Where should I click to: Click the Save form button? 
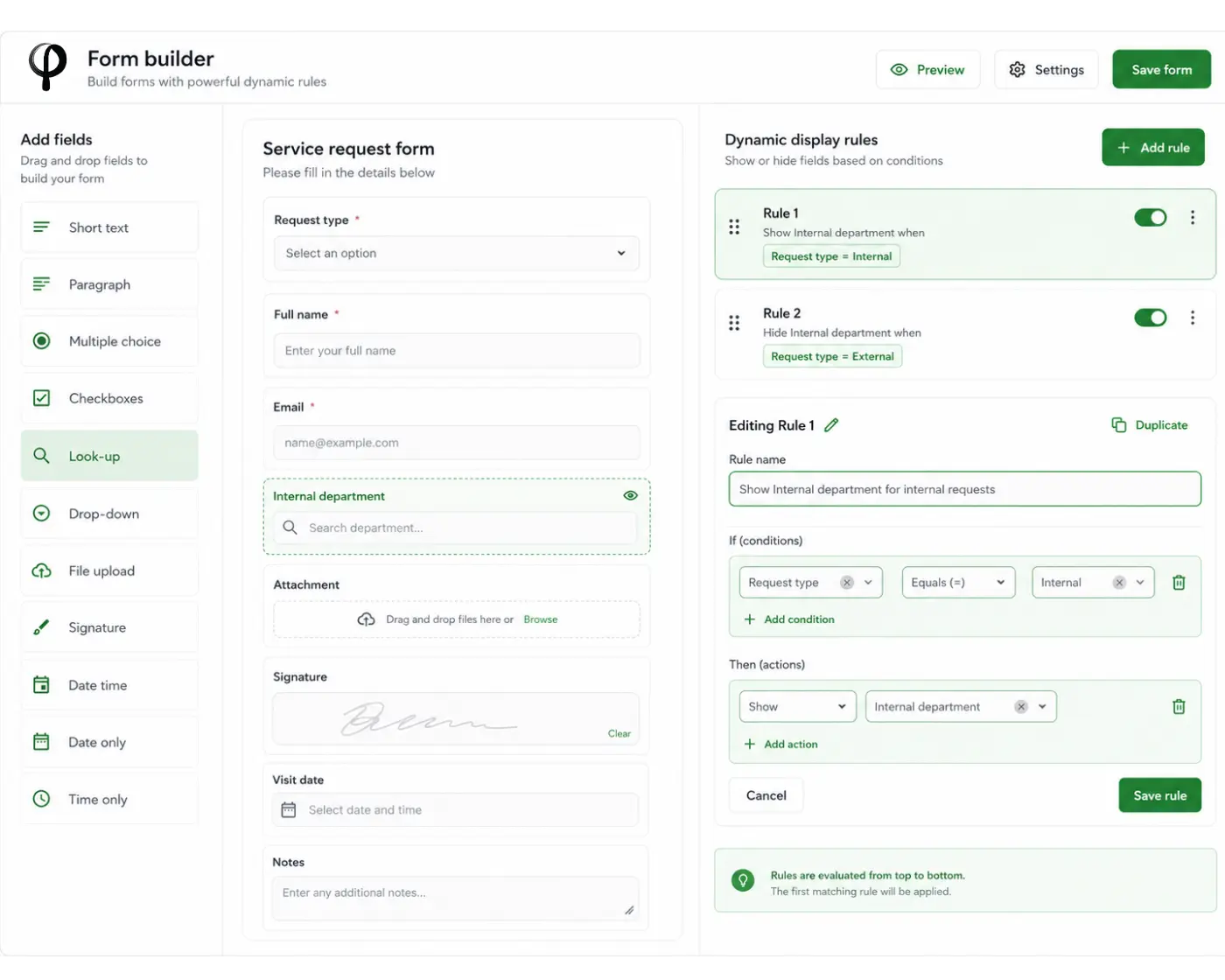1161,69
